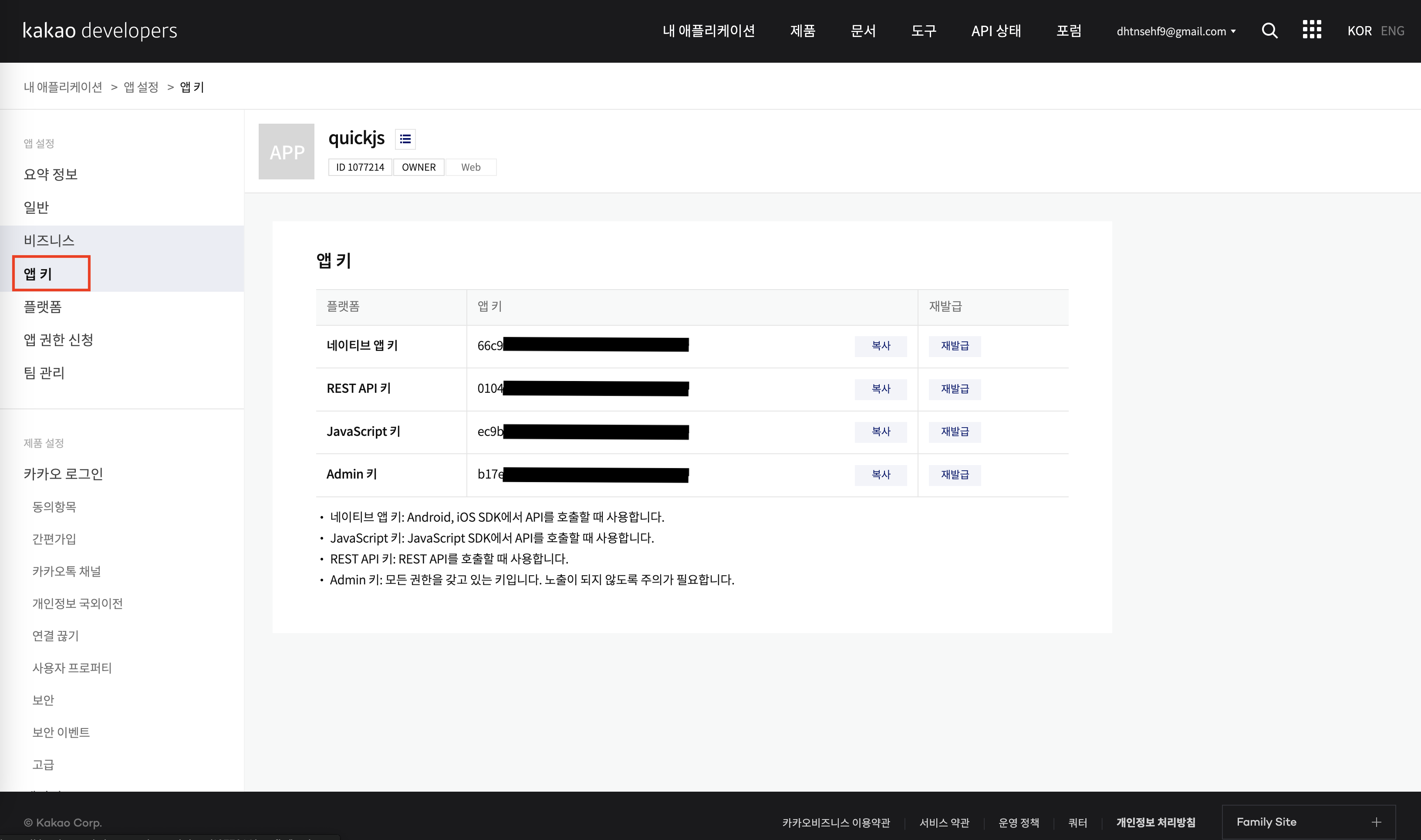Open the API 상태 menu item
Image resolution: width=1421 pixels, height=840 pixels.
coord(996,30)
